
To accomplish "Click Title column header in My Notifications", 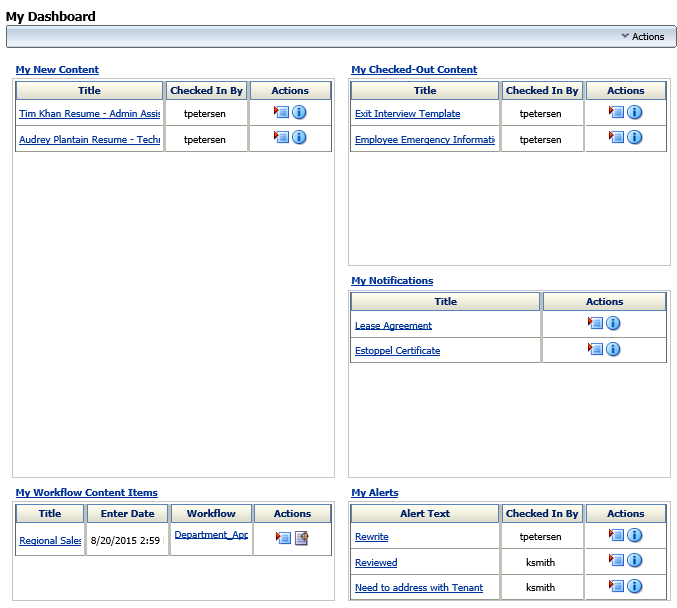I will pos(446,301).
